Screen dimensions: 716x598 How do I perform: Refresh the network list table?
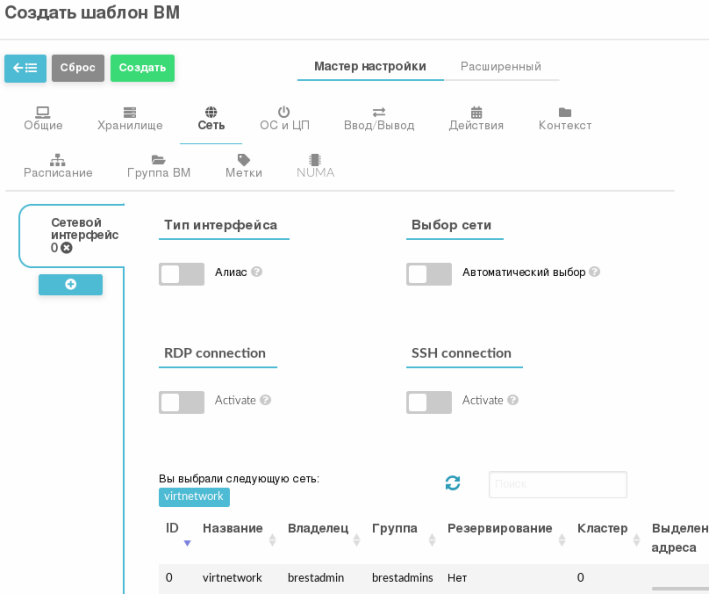tap(453, 484)
